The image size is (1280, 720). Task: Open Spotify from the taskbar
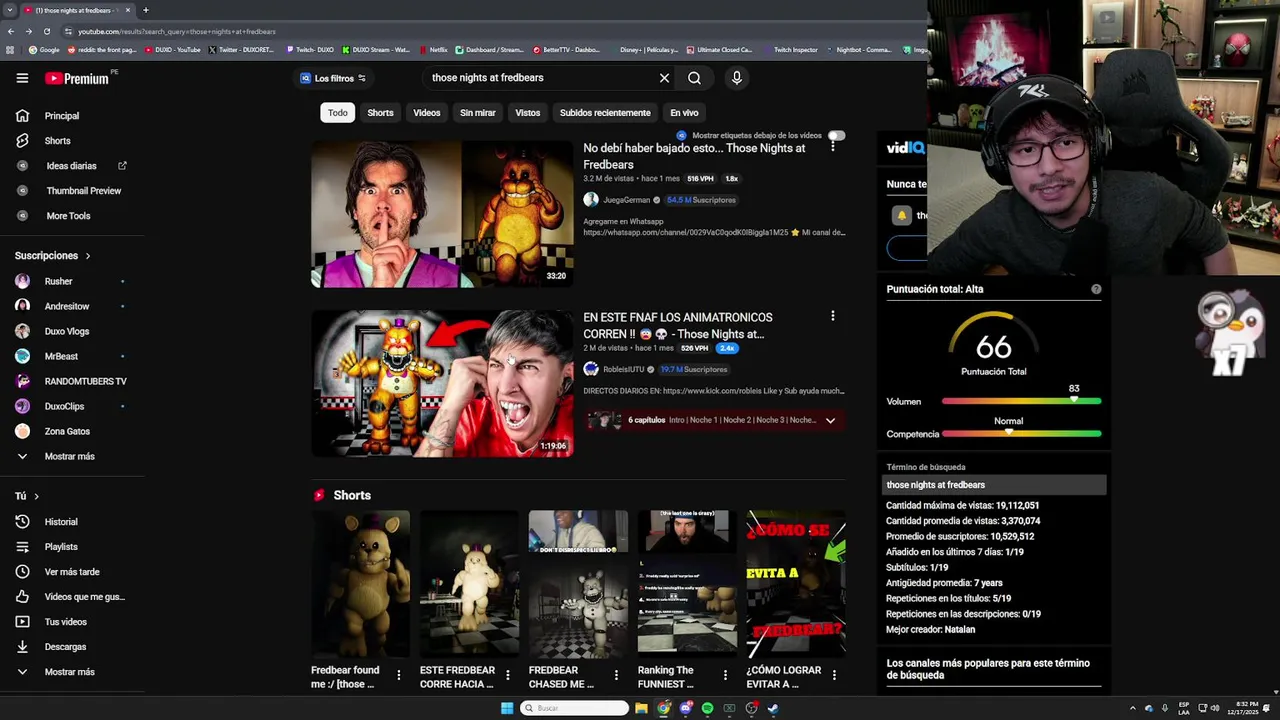707,708
